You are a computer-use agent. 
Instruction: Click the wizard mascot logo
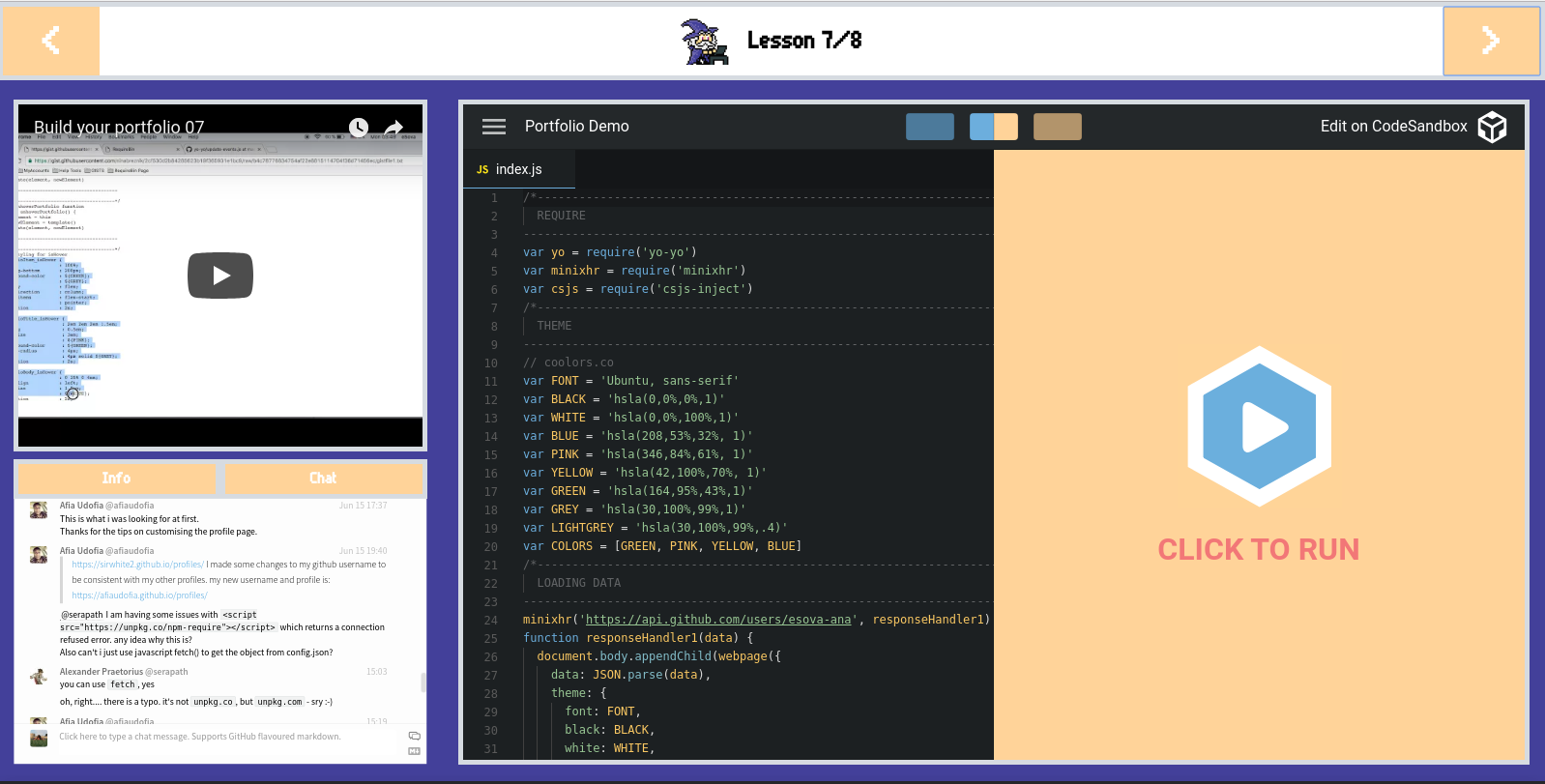pos(705,42)
